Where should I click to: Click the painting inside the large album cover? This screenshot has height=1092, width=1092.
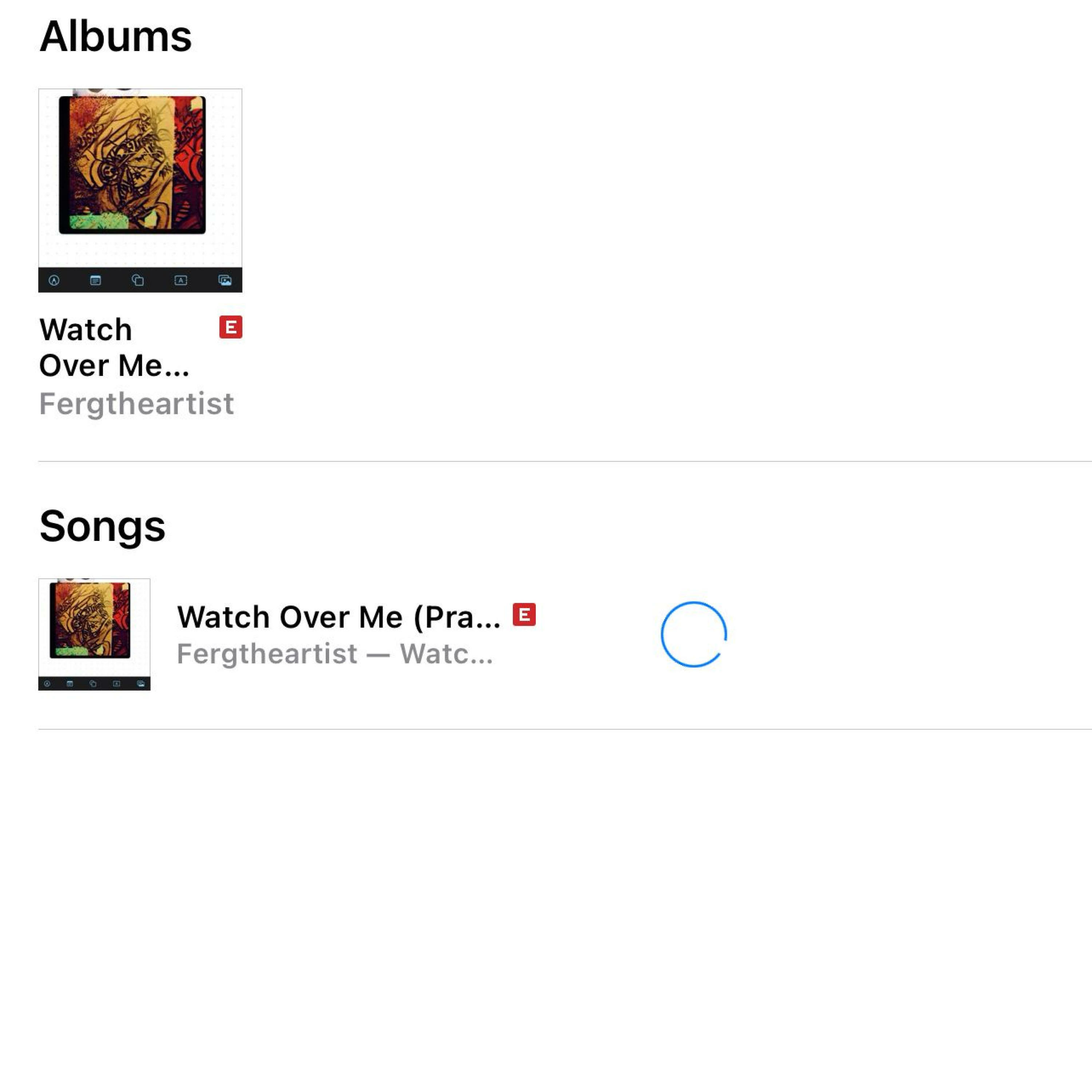click(132, 165)
